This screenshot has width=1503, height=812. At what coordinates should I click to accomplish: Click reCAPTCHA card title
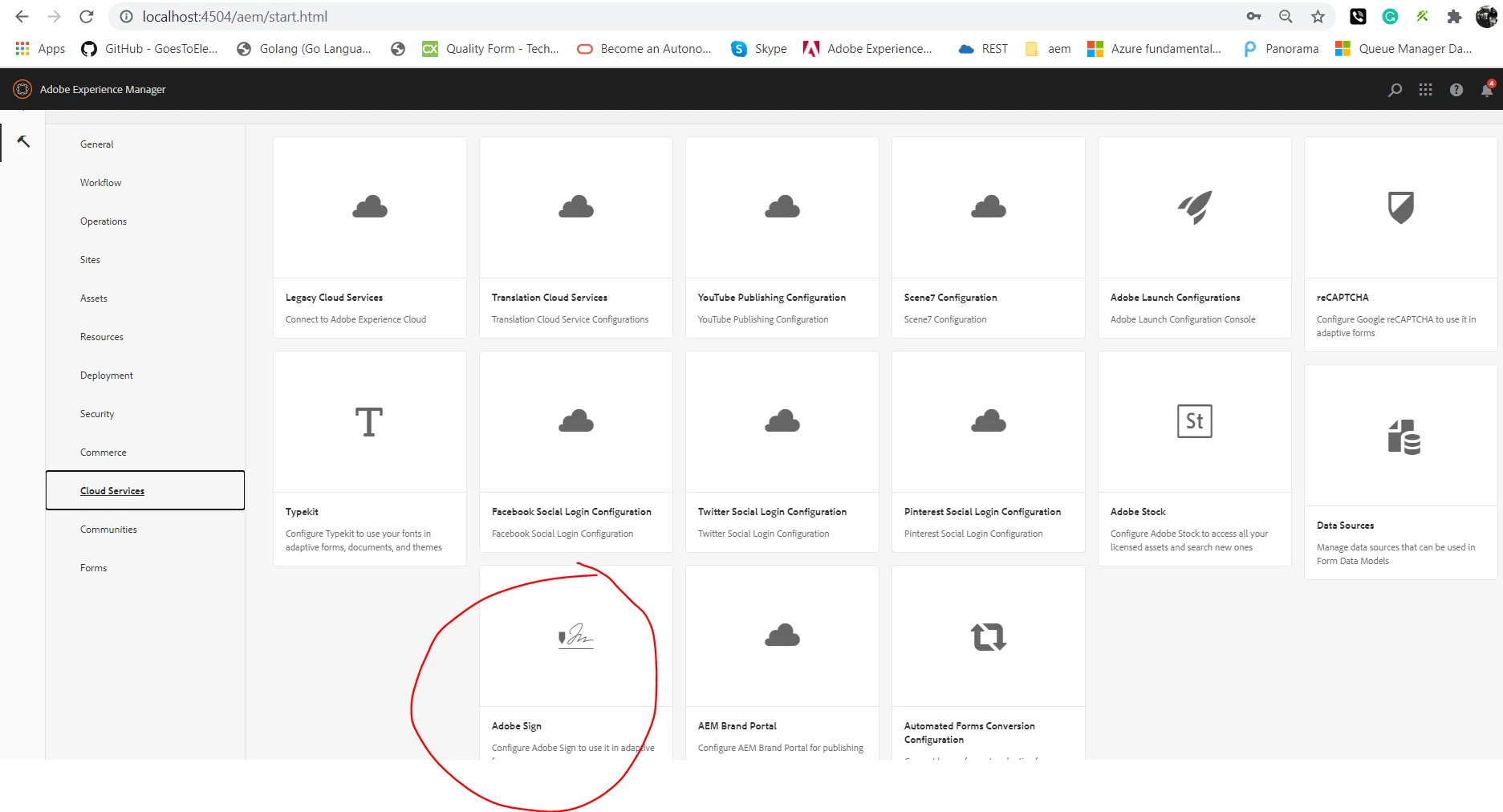coord(1343,298)
